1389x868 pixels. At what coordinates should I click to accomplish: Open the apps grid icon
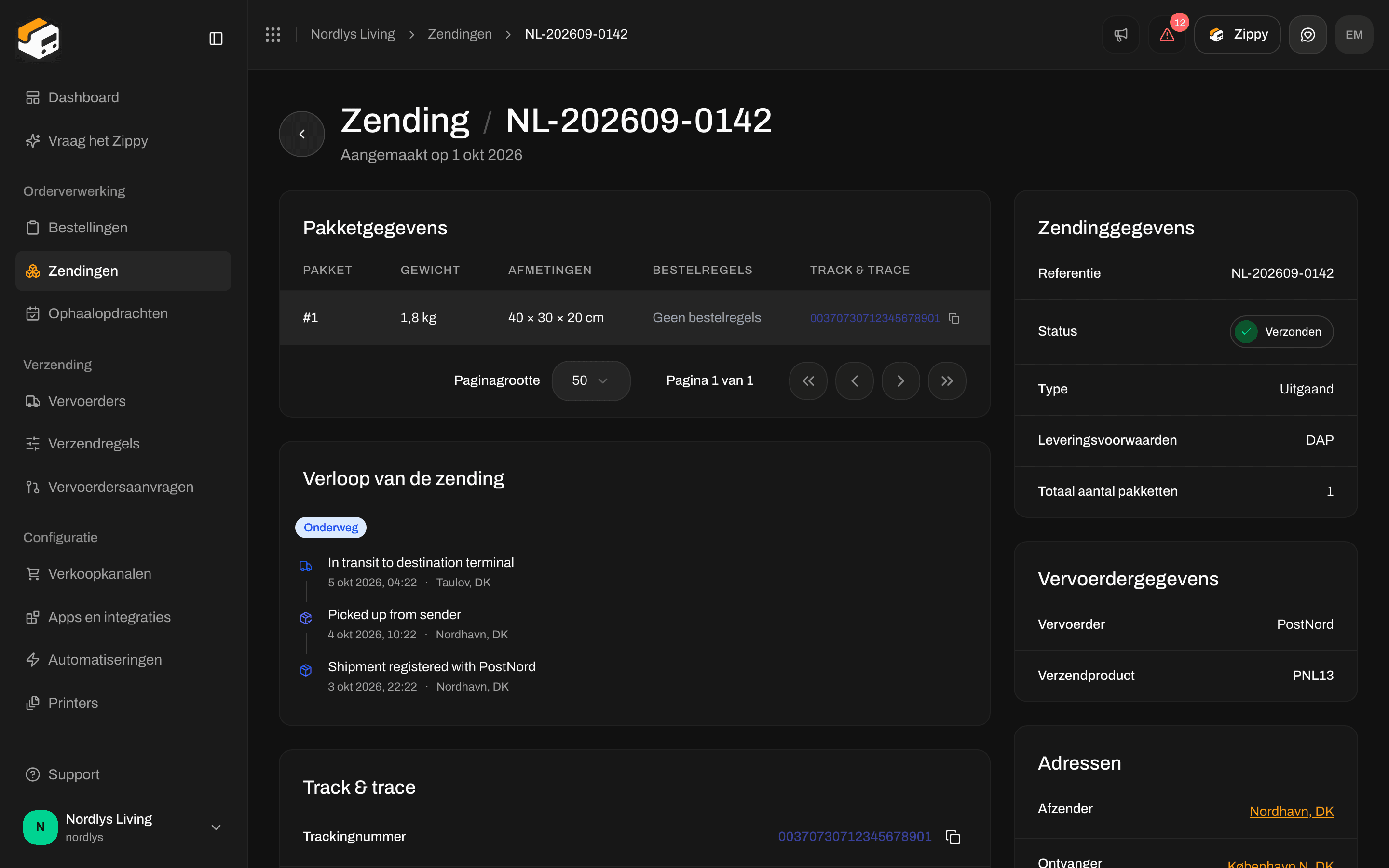click(272, 34)
